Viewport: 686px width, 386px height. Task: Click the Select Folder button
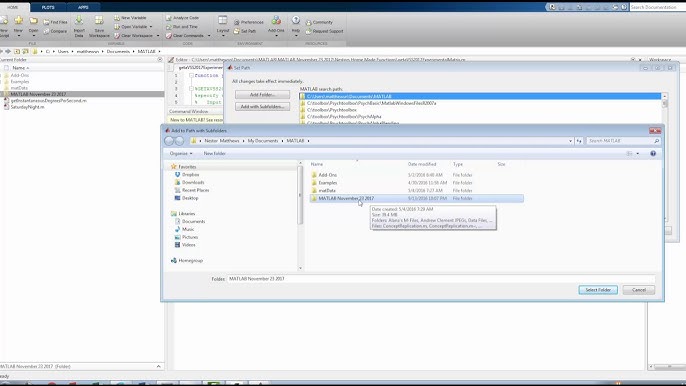coord(598,290)
